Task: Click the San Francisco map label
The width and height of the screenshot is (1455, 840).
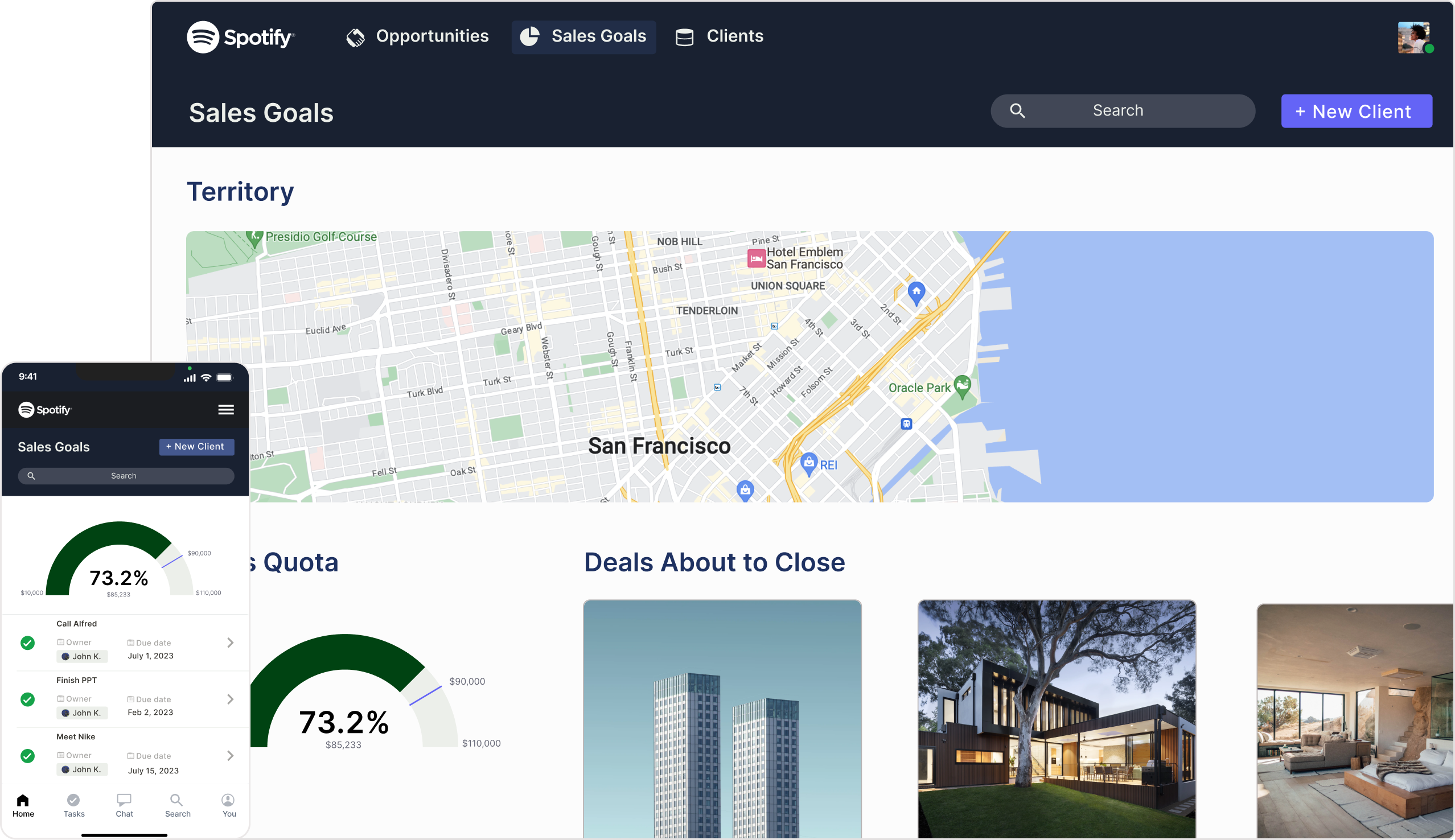Action: coord(659,446)
